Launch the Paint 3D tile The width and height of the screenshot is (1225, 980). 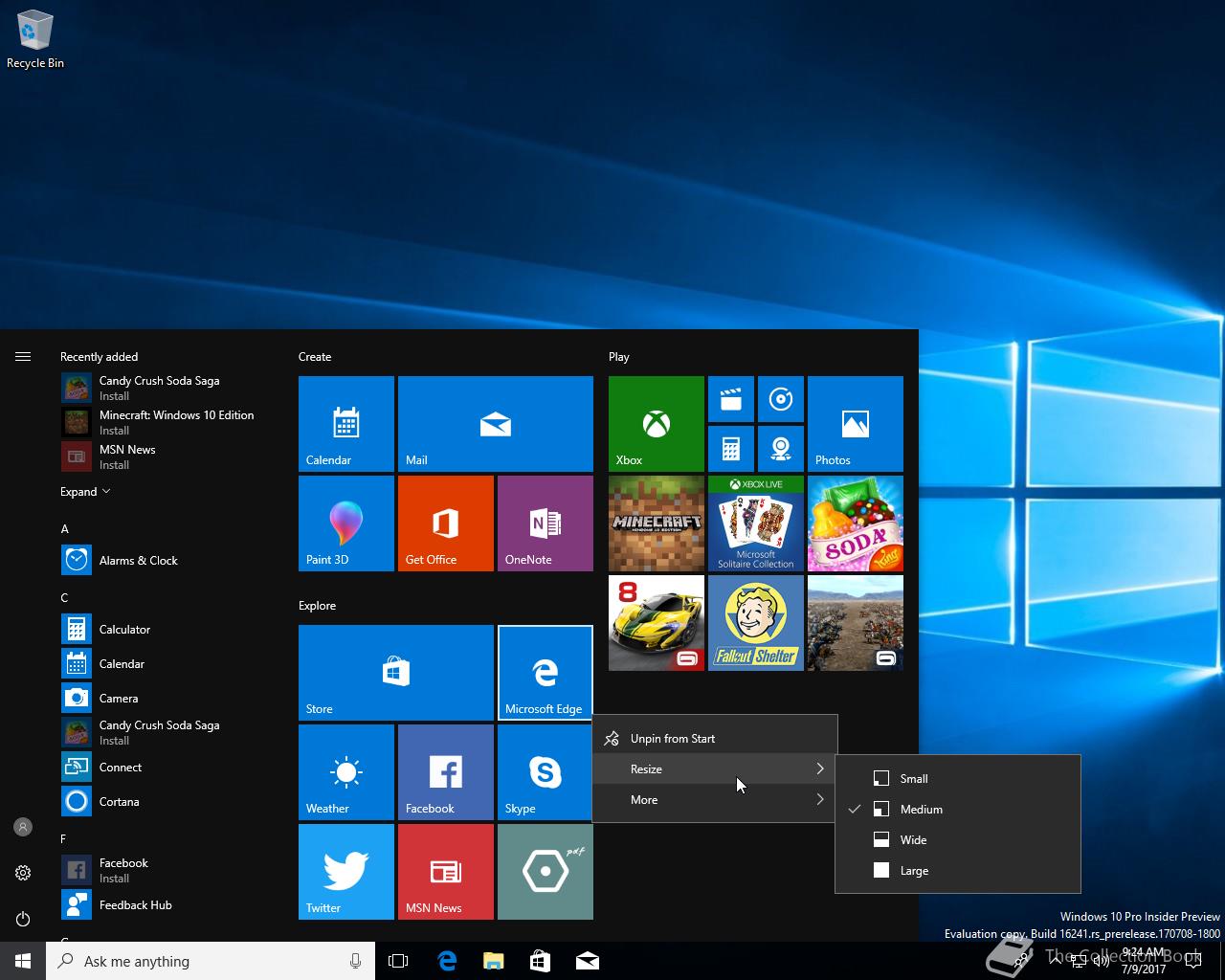pyautogui.click(x=346, y=523)
